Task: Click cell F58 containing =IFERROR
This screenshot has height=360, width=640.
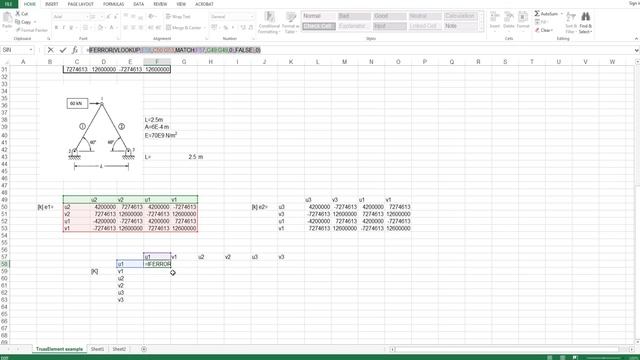Action: (157, 264)
